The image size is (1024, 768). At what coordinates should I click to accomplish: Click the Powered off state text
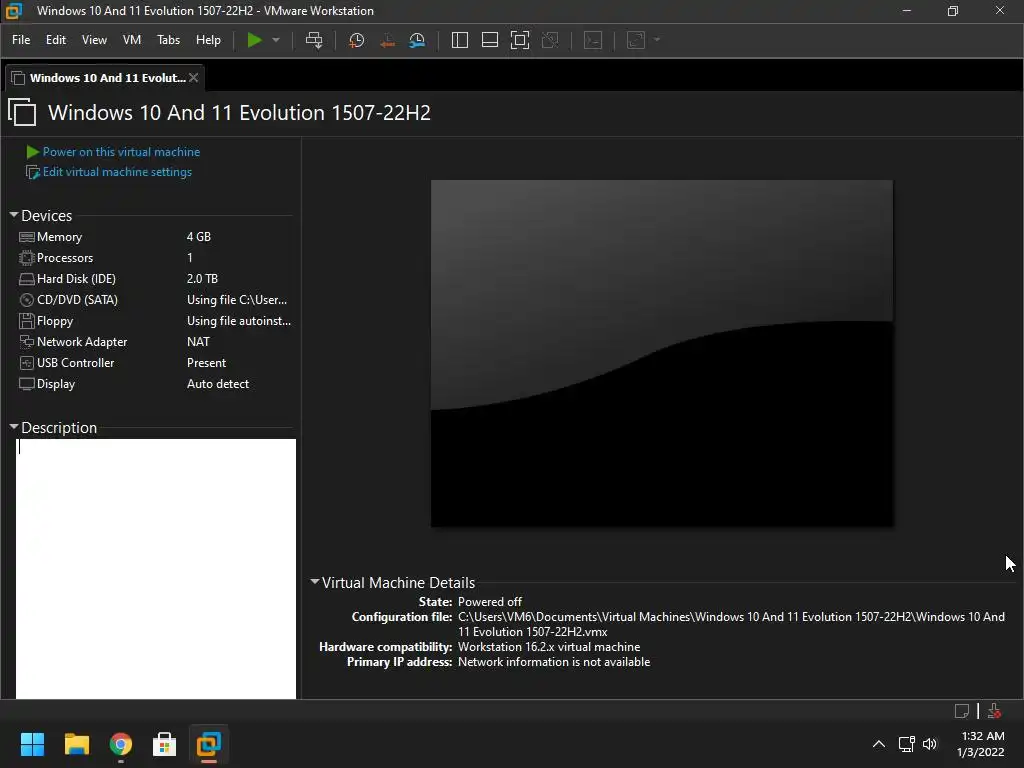coord(490,601)
